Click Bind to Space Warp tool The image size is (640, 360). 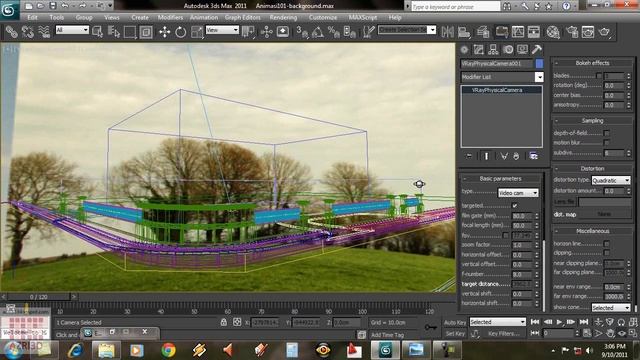tap(44, 32)
